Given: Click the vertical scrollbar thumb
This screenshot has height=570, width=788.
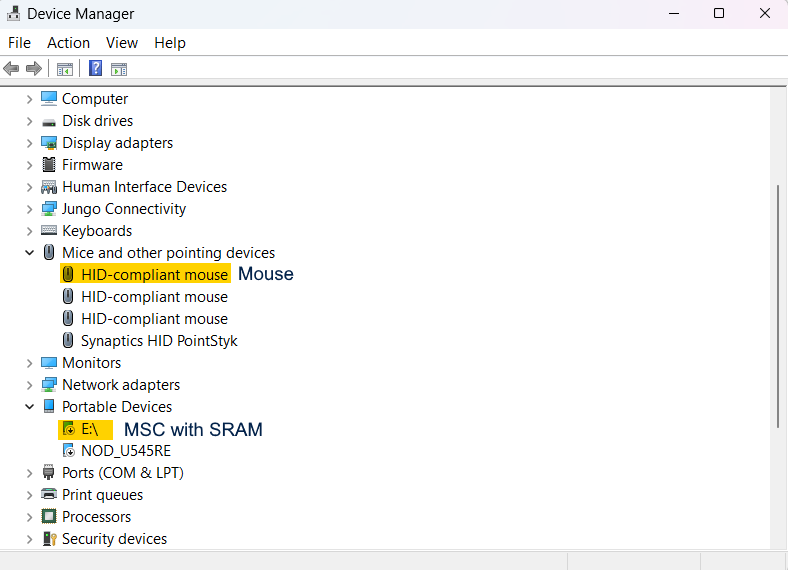Looking at the screenshot, I should [778, 307].
